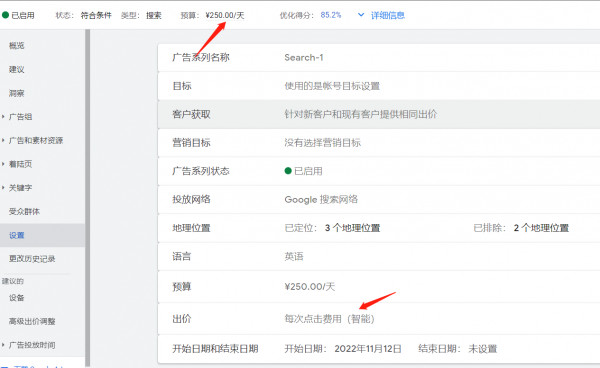This screenshot has width=600, height=368.
Task: Expand the 着陆页 sidebar arrow
Action: 3,164
